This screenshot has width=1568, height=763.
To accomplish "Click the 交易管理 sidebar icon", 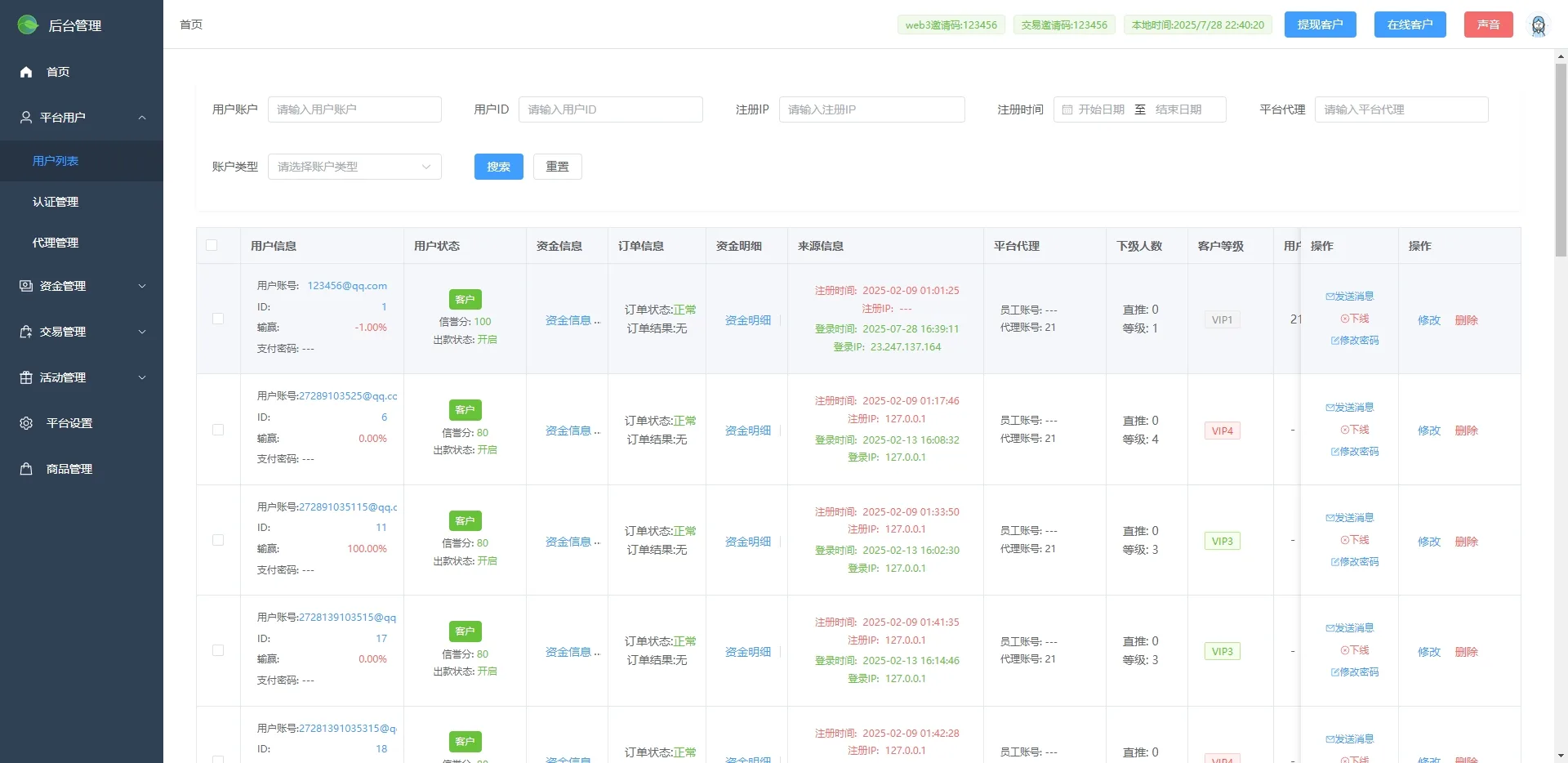I will [25, 332].
